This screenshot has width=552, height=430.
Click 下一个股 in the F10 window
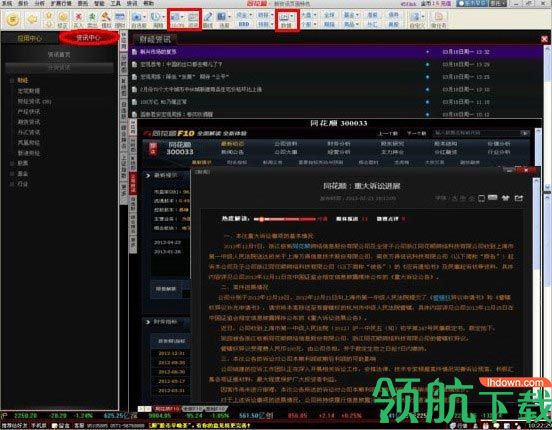click(416, 133)
